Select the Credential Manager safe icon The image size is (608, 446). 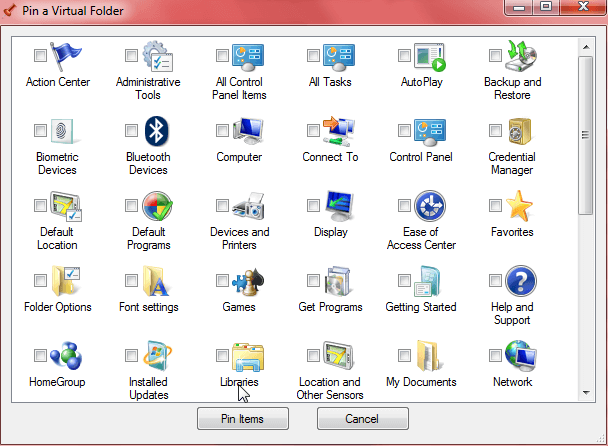point(520,131)
